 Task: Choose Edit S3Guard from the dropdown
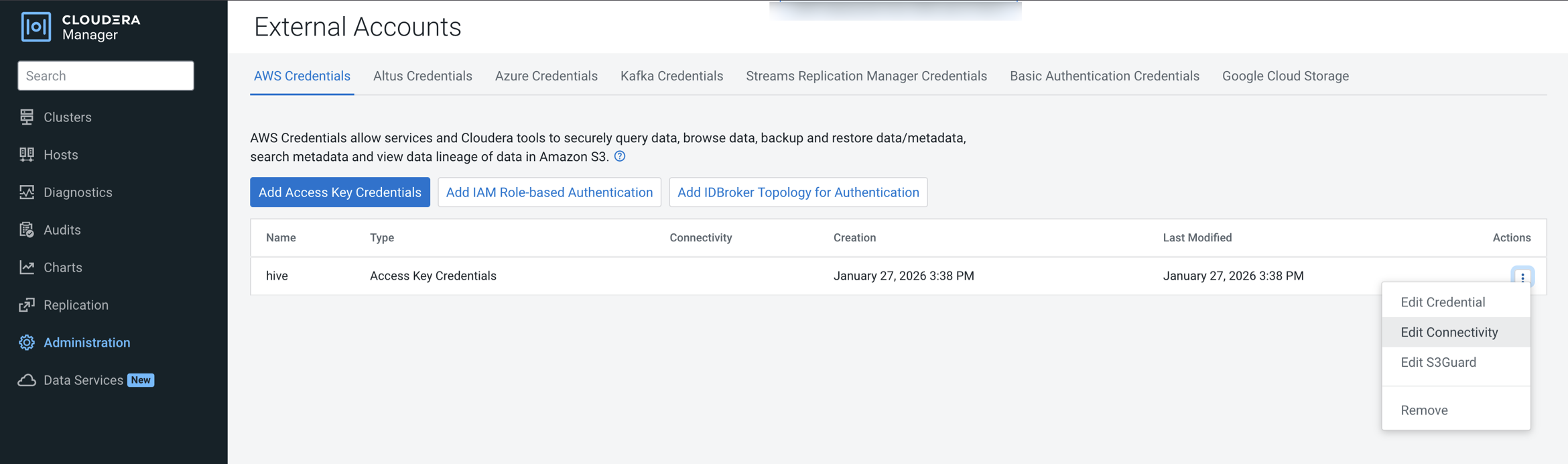pyautogui.click(x=1438, y=363)
